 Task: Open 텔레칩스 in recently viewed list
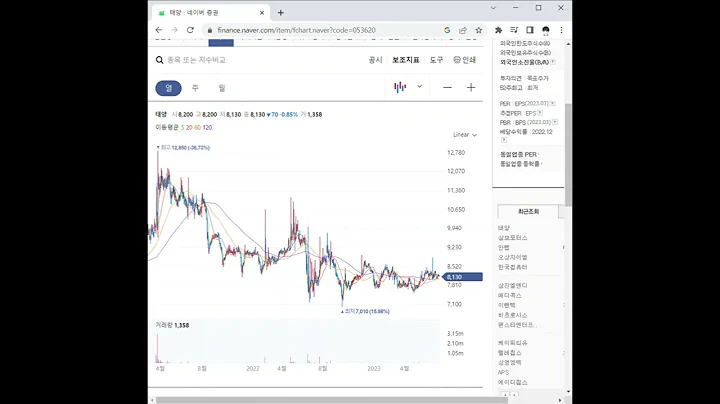510,353
